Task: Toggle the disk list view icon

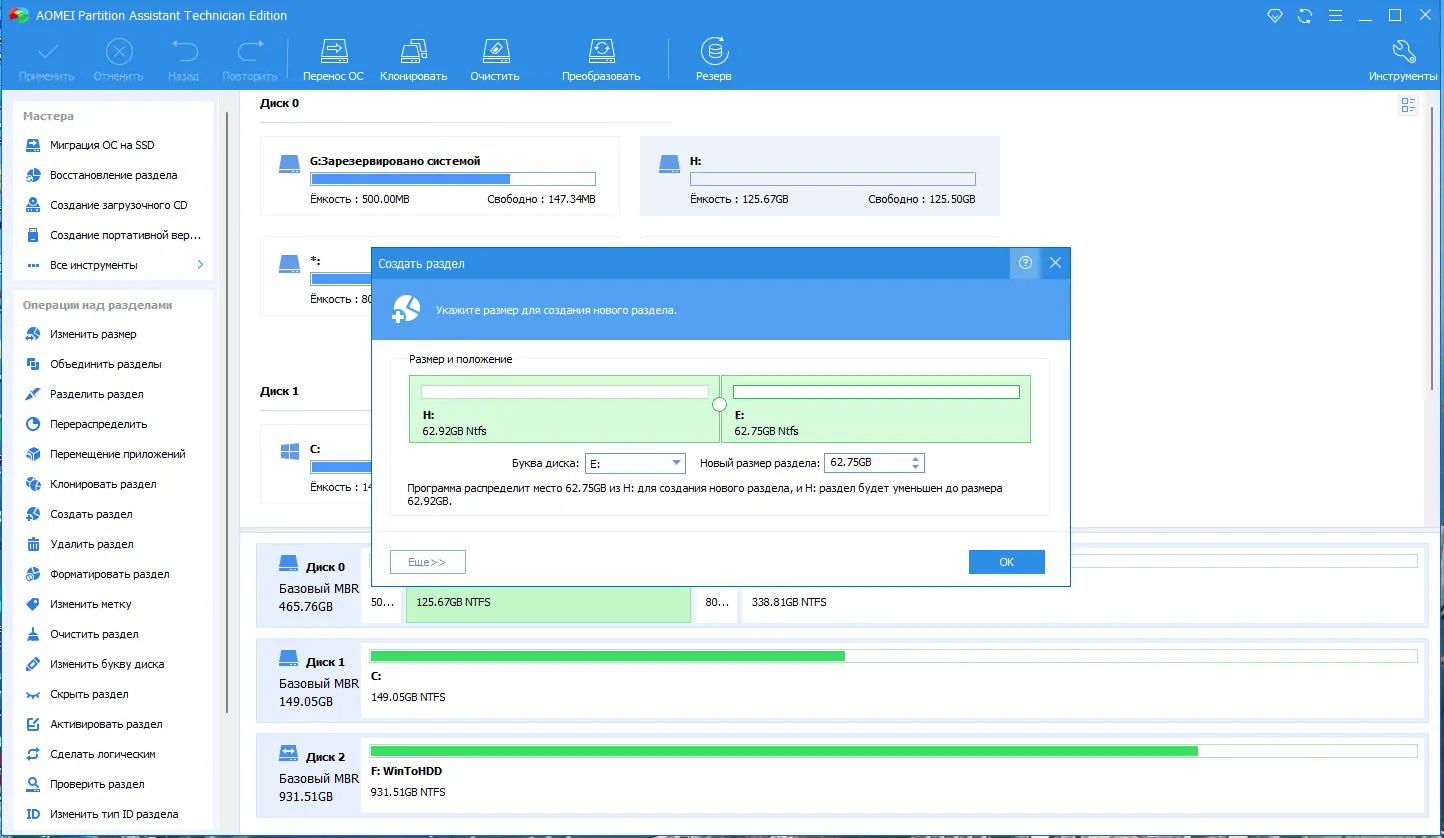Action: tap(1409, 105)
